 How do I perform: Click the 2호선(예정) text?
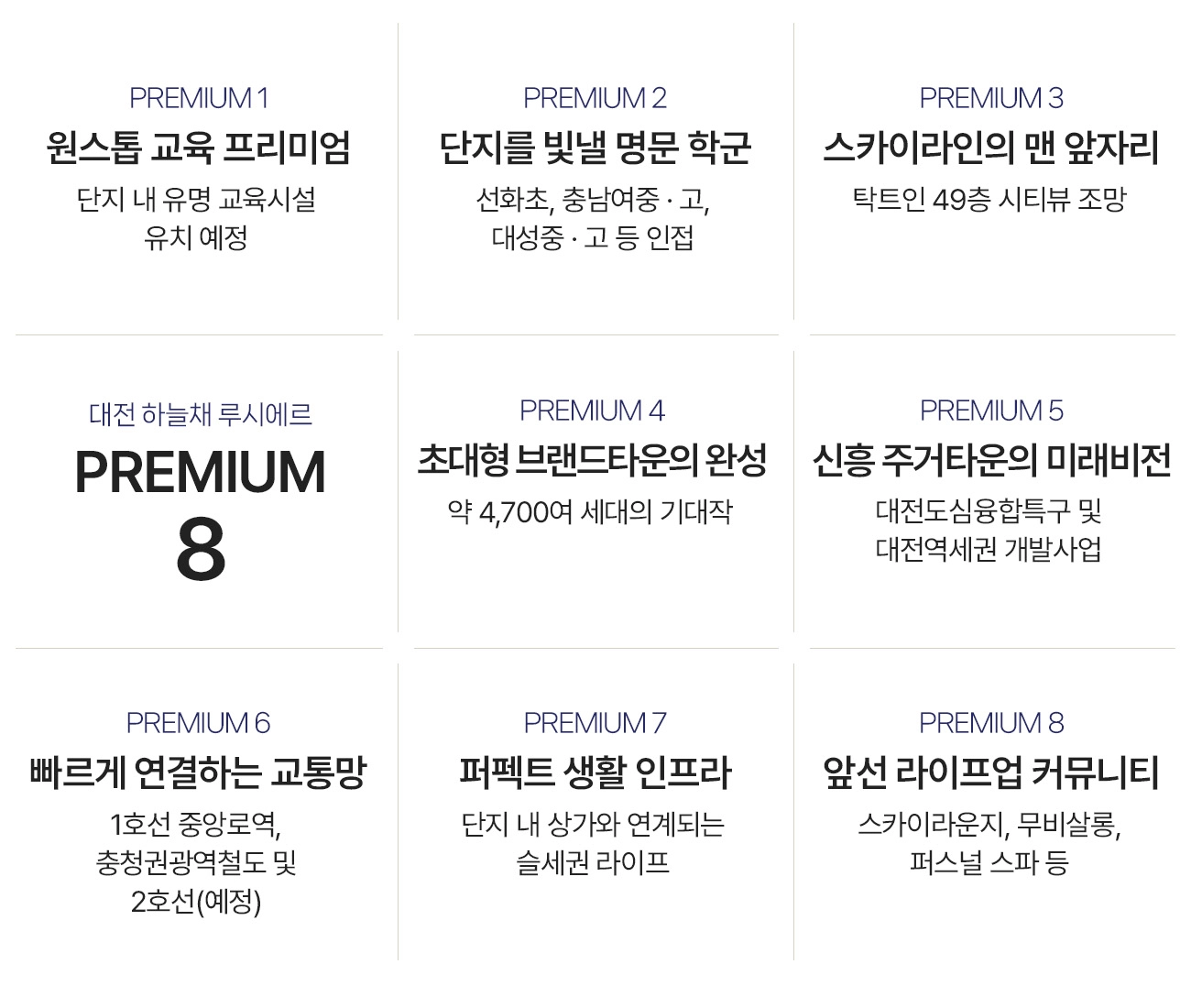(196, 903)
